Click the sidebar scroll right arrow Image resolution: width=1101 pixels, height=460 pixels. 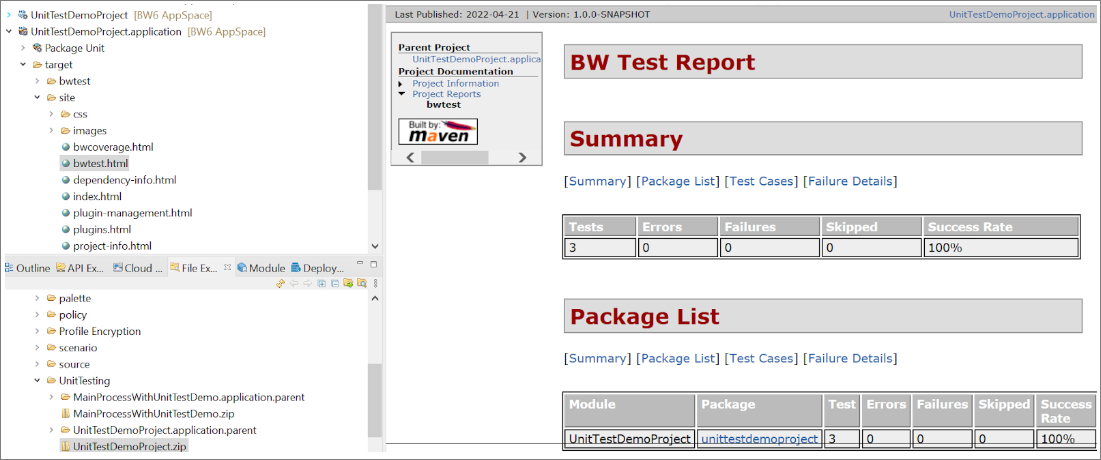[522, 158]
